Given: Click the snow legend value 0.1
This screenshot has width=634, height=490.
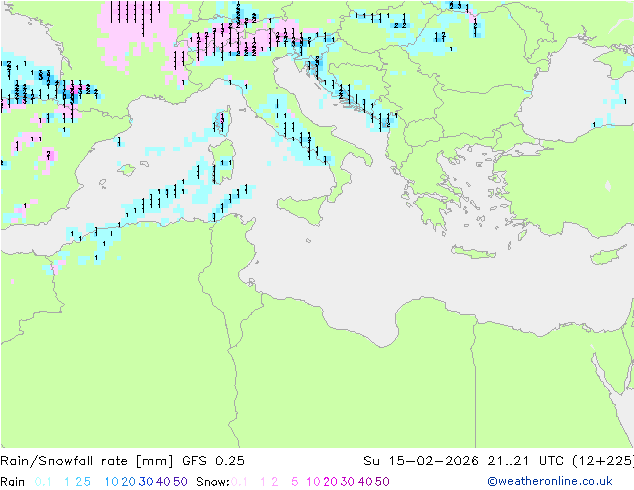Looking at the screenshot, I should point(239,482).
